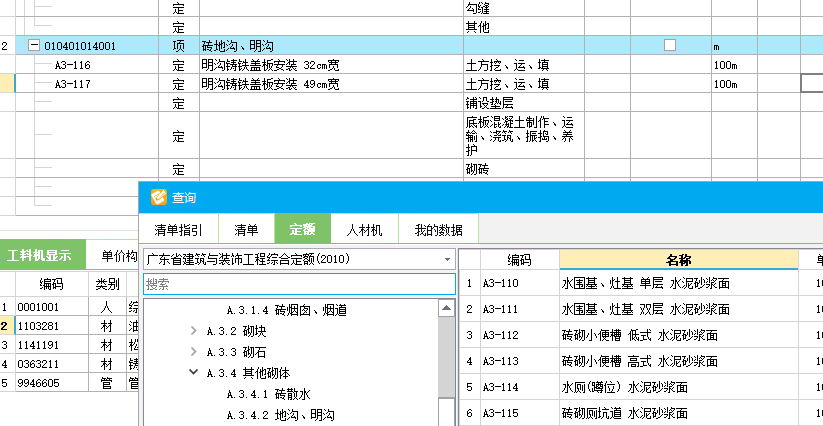
Task: Click 砖砌小便槽 高式 水泥砂浆面 name cell
Action: [679, 361]
